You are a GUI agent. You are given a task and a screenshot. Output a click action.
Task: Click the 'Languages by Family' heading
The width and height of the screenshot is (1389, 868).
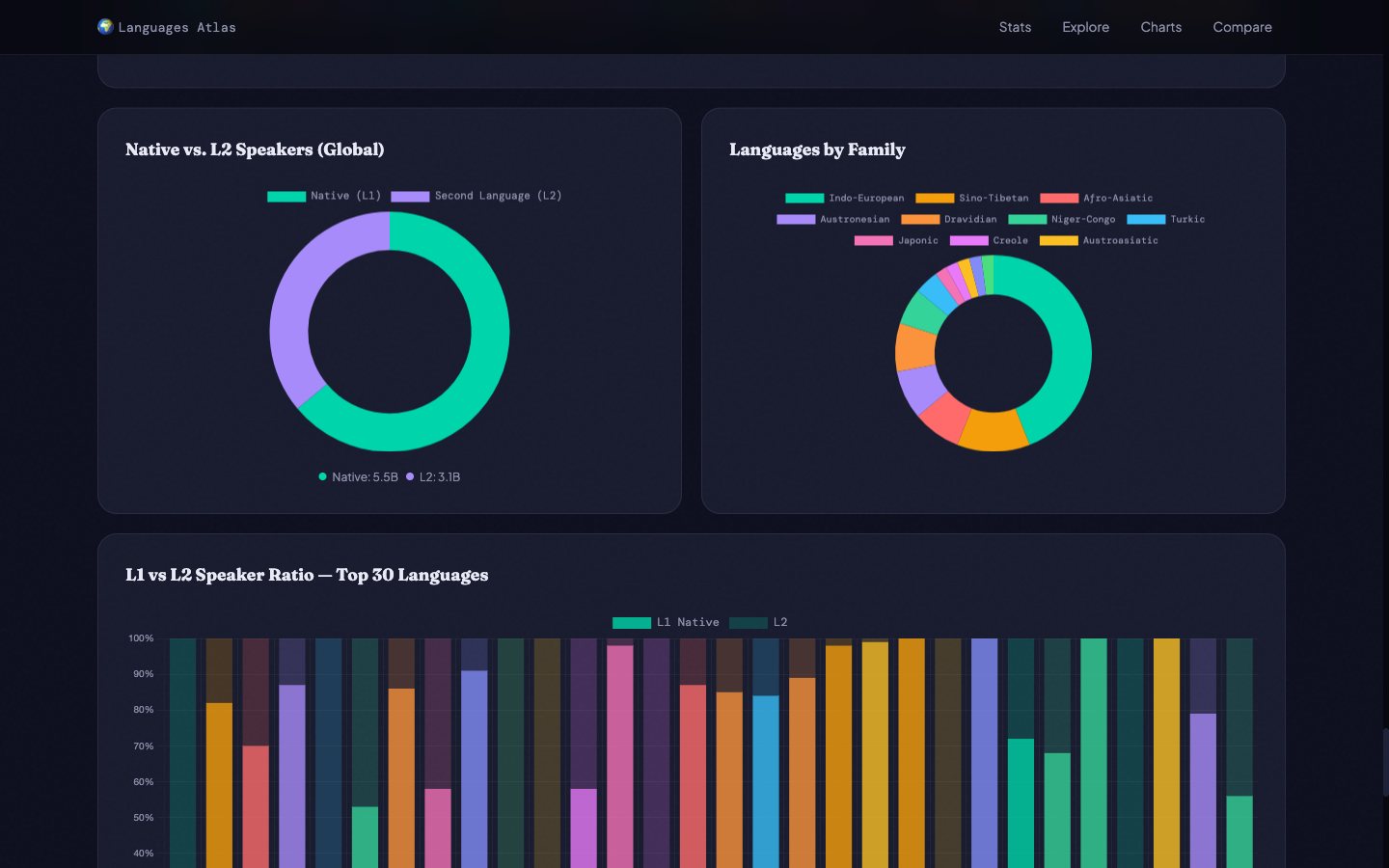click(817, 149)
